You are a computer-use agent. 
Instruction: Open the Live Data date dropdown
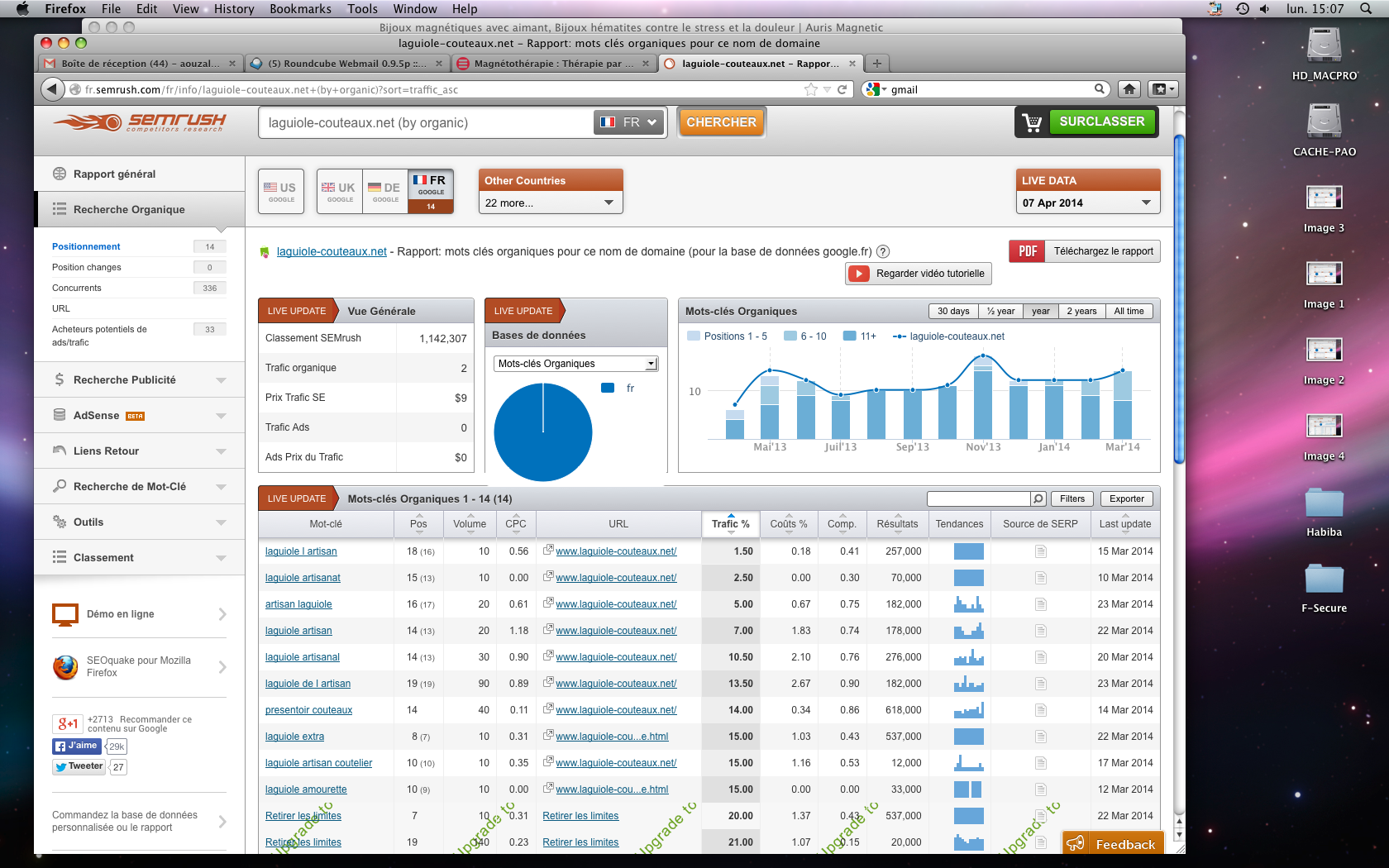click(1087, 203)
